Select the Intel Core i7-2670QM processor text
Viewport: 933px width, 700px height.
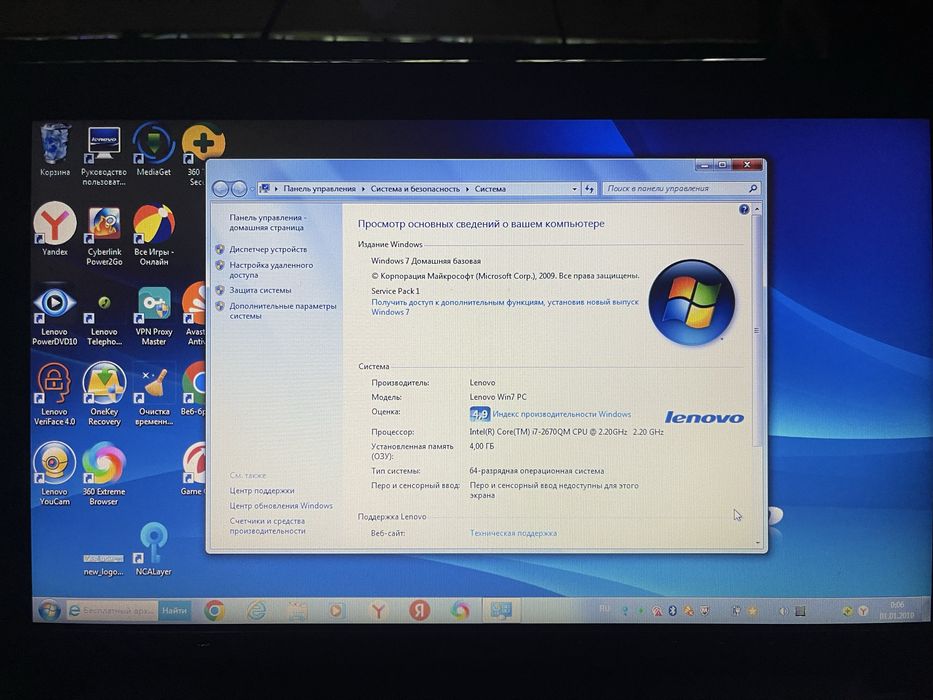click(x=566, y=432)
